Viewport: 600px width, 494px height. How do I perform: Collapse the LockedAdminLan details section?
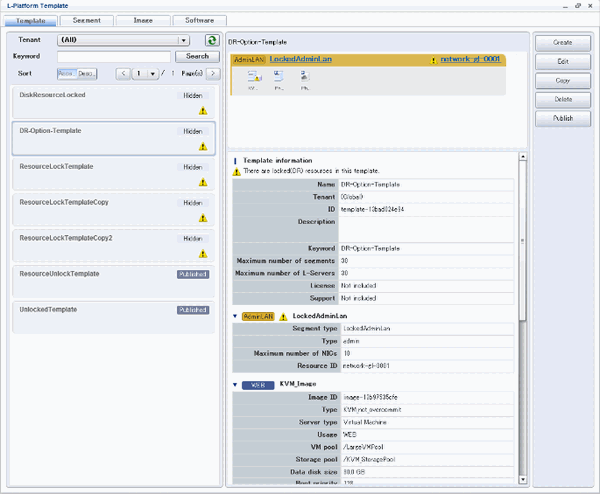[x=234, y=316]
